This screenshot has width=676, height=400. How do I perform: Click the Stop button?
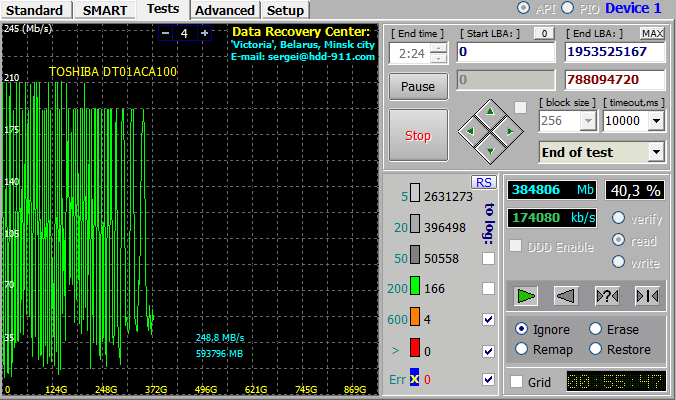(418, 135)
